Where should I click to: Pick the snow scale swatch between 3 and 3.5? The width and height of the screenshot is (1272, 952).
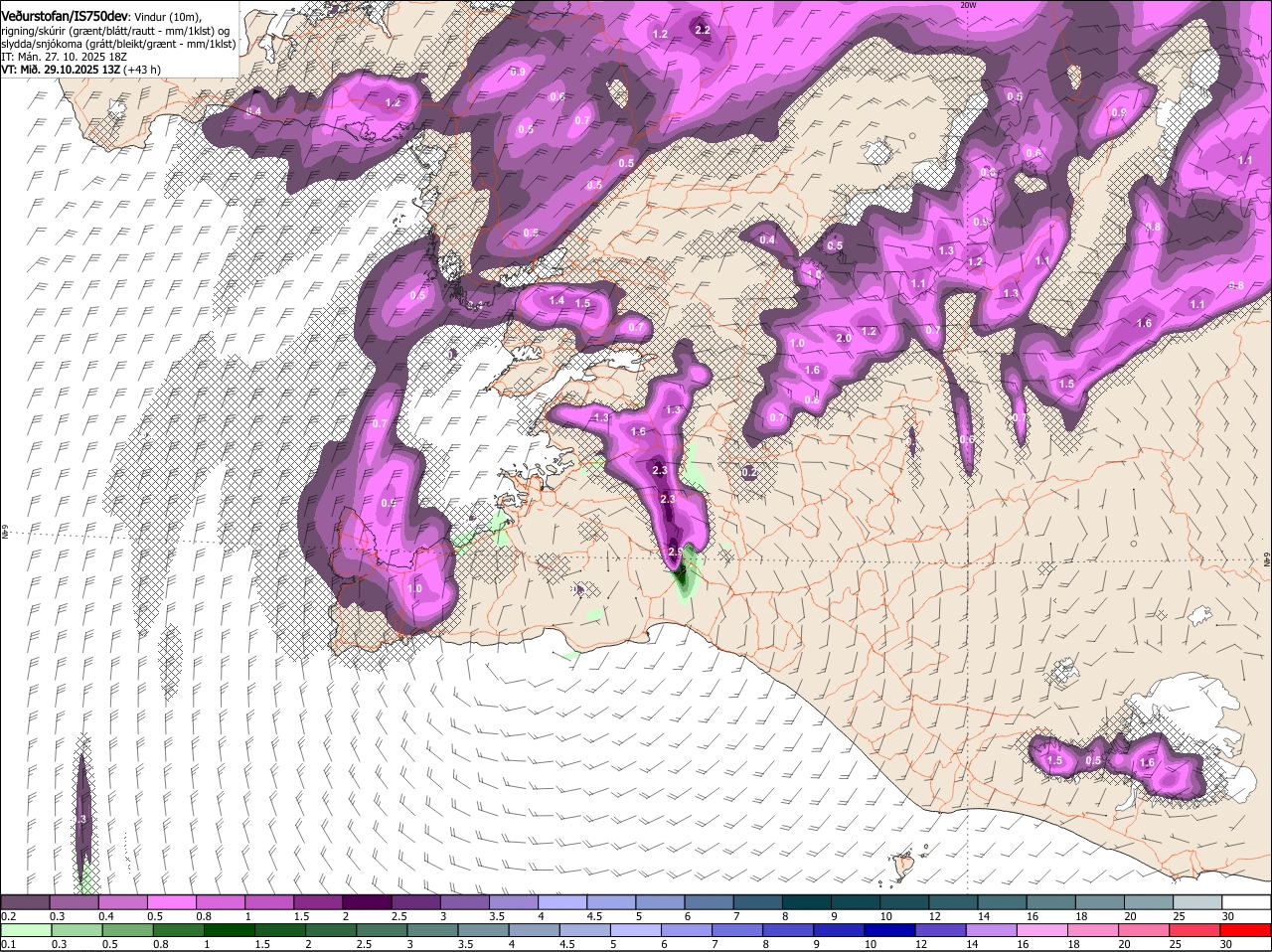[x=467, y=901]
